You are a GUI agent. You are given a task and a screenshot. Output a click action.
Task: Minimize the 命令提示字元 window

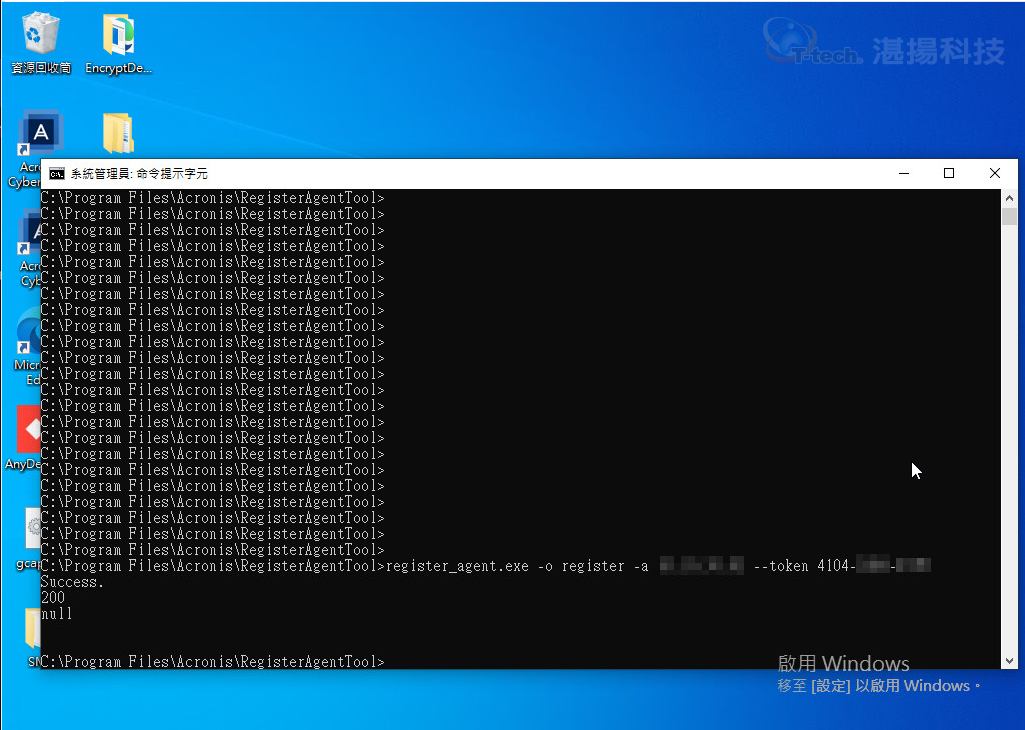[x=904, y=173]
